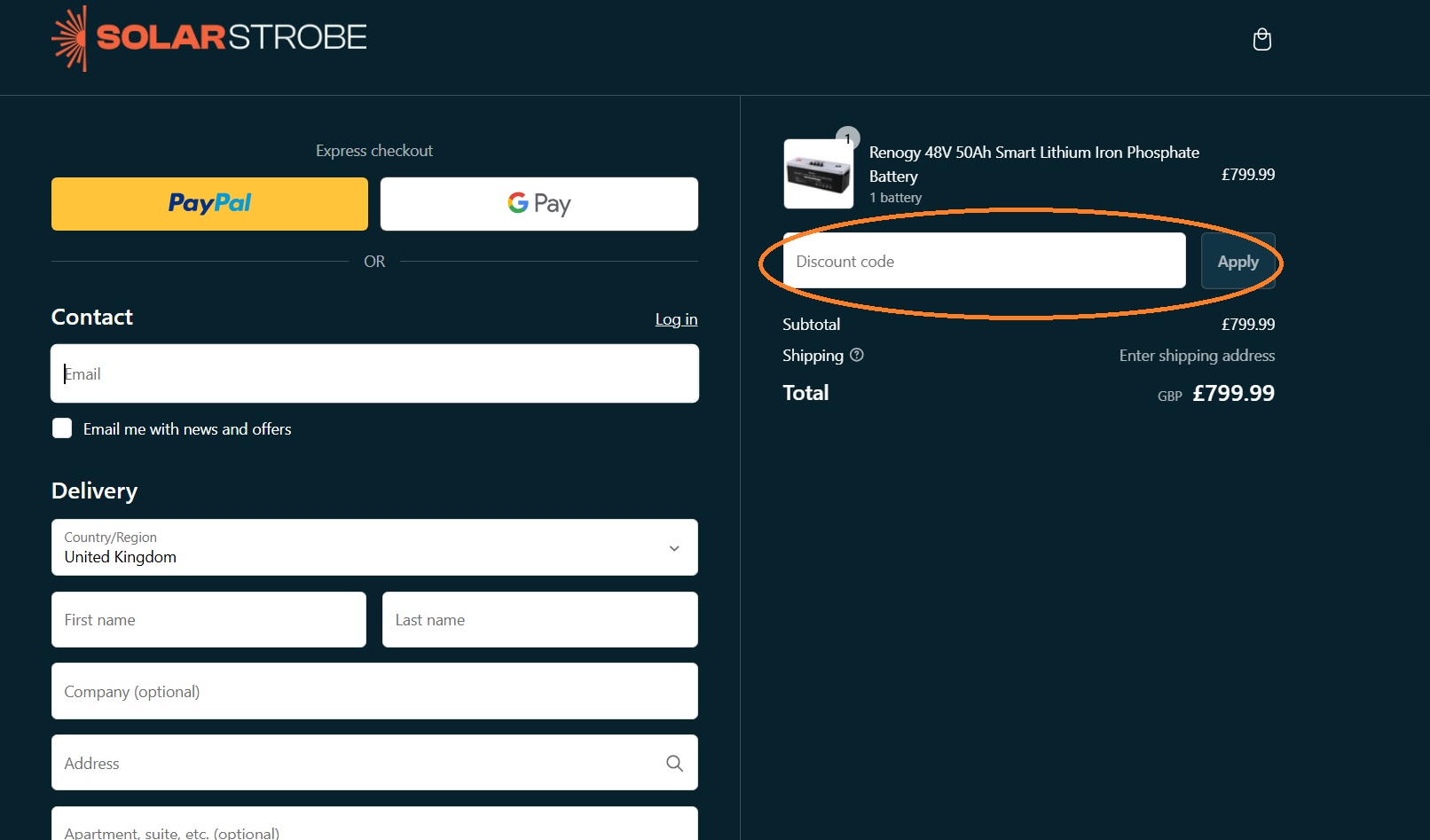This screenshot has width=1430, height=840.
Task: Click the Renogy battery product thumbnail
Action: (x=818, y=174)
